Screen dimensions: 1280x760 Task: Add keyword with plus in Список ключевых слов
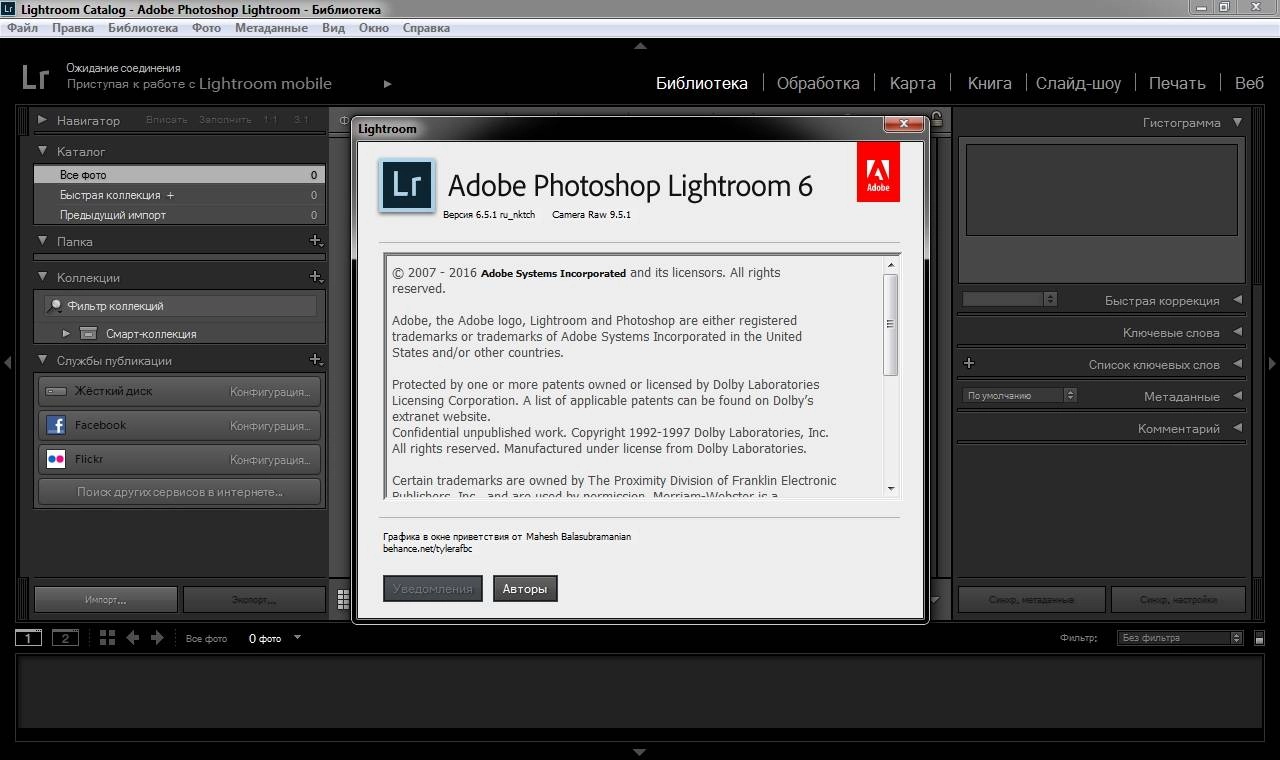coord(968,364)
